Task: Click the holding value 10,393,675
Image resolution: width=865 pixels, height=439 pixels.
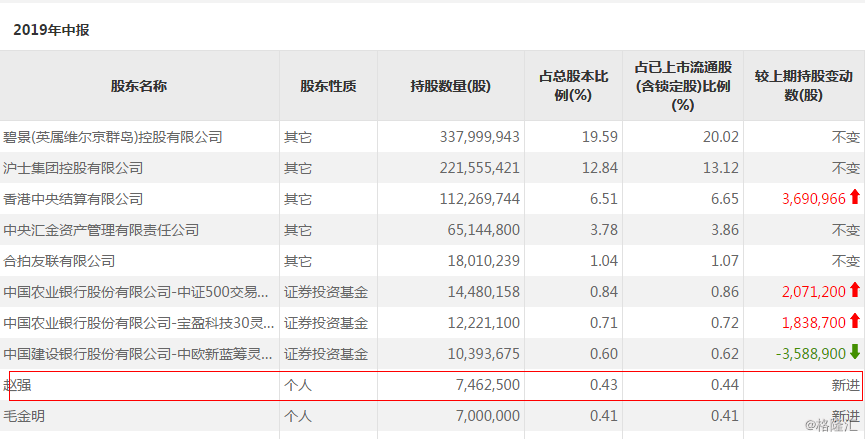Action: tap(483, 354)
